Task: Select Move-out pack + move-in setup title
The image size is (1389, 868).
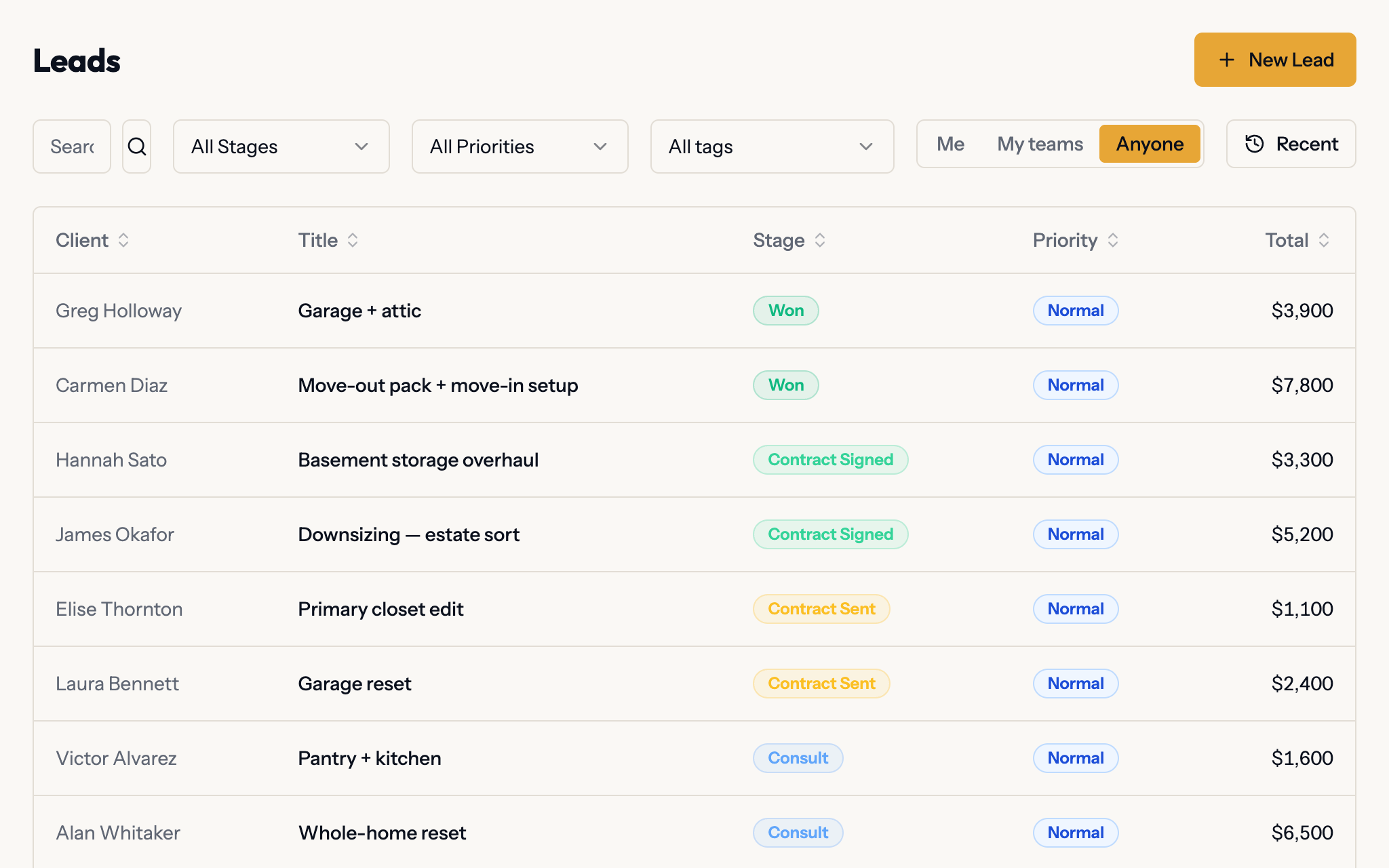Action: tap(438, 385)
